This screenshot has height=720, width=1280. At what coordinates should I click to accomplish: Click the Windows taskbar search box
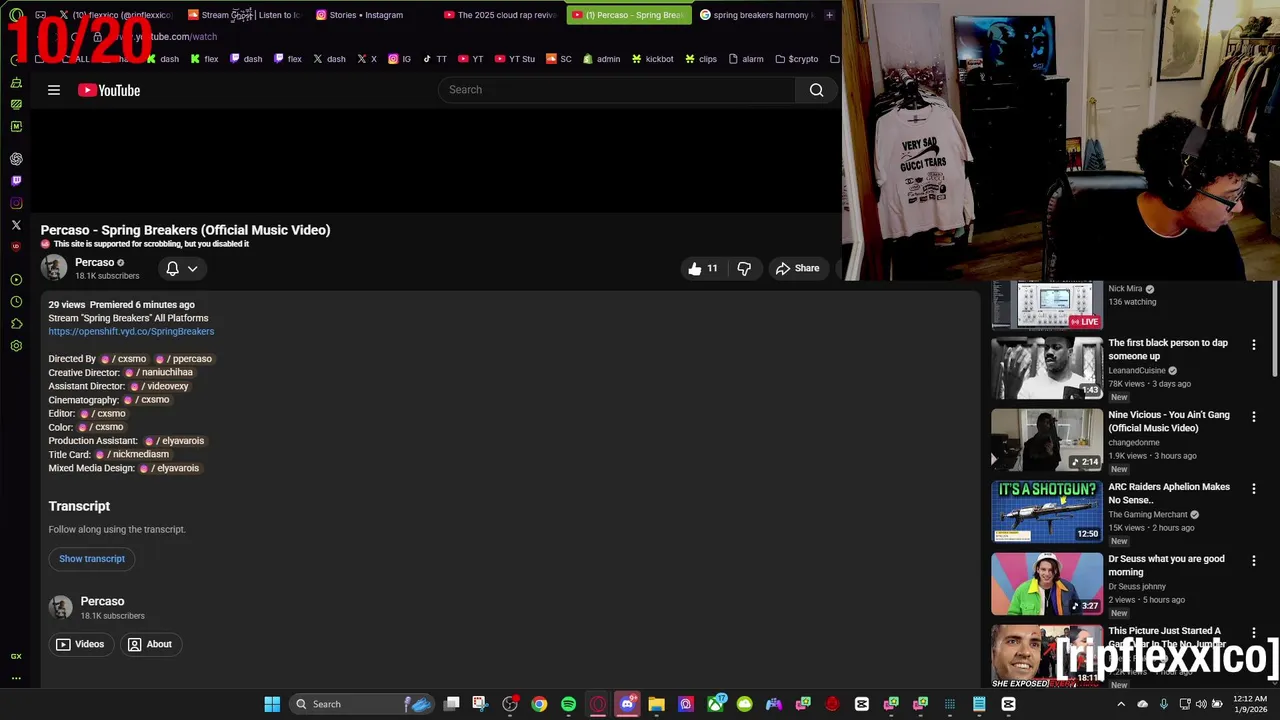tap(363, 704)
